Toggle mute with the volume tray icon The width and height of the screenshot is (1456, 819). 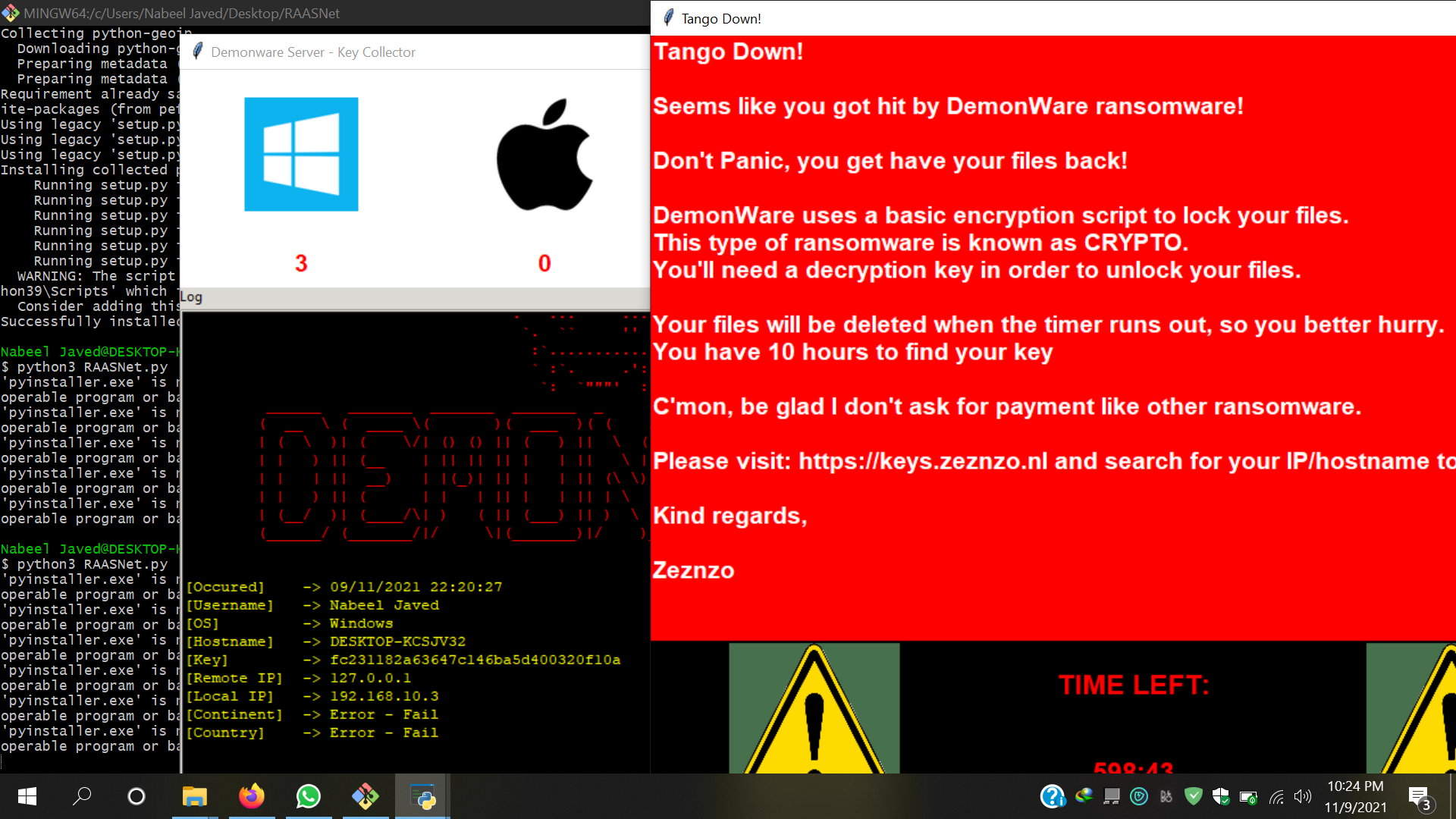point(1303,796)
